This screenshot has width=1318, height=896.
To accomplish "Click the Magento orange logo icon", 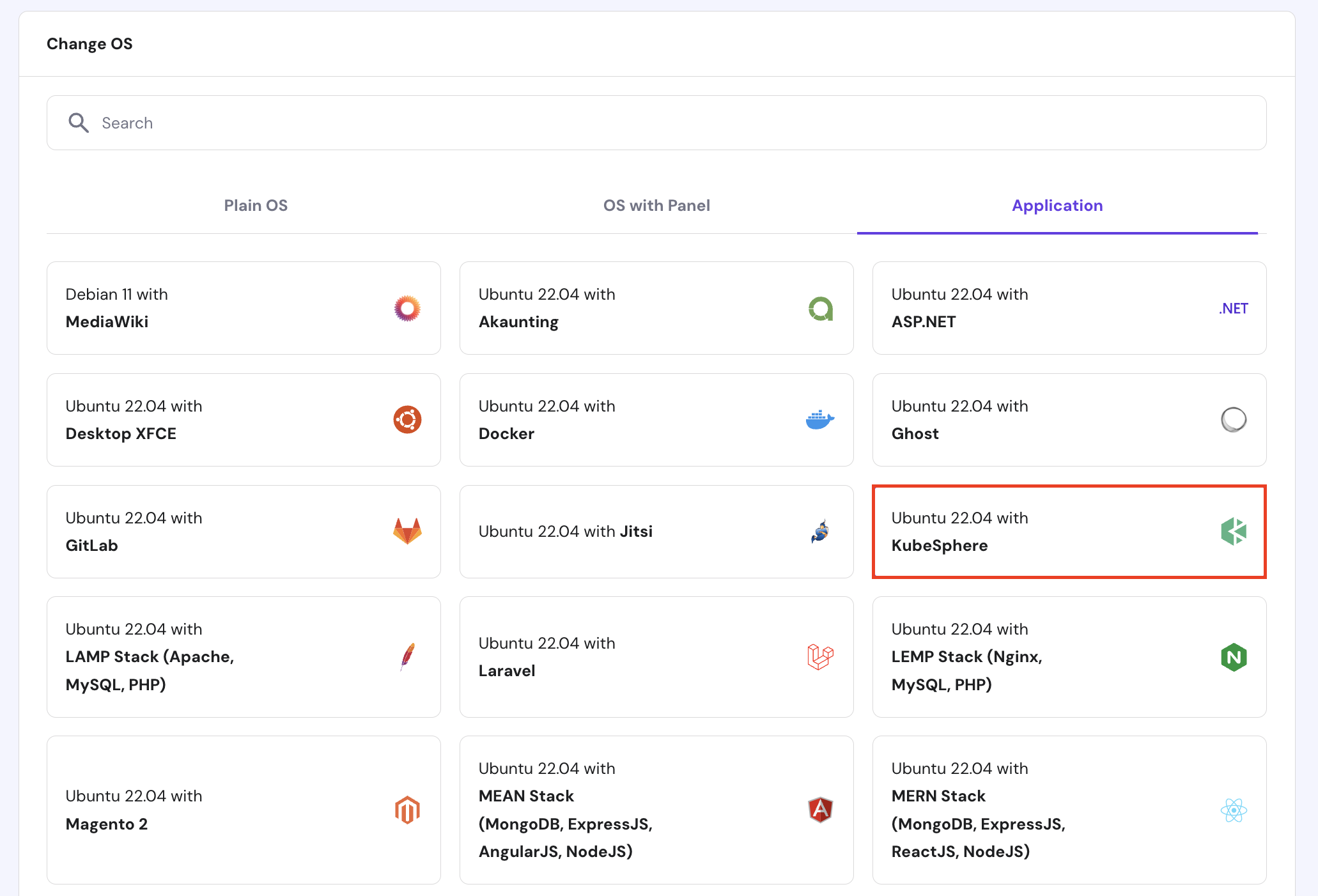I will pos(407,810).
